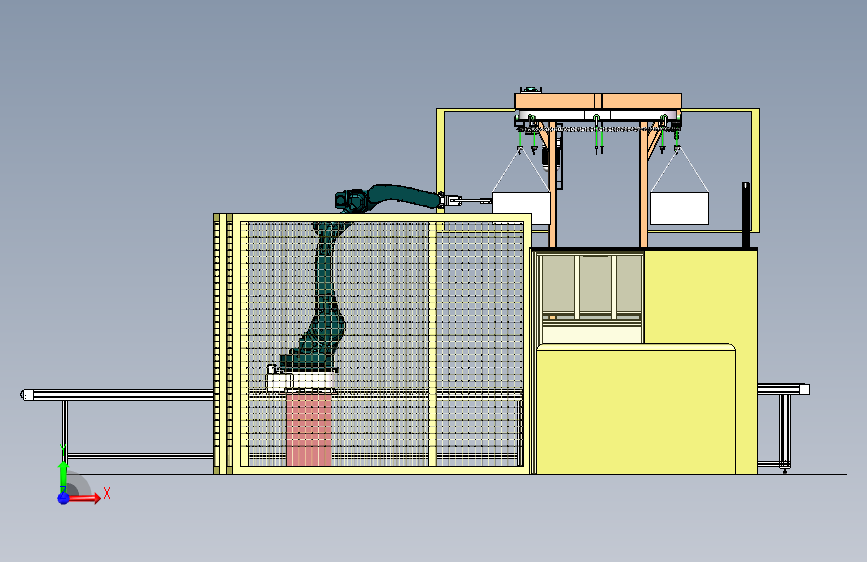Viewport: 867px width, 562px height.
Task: Select the left white suspended box
Action: (x=521, y=207)
